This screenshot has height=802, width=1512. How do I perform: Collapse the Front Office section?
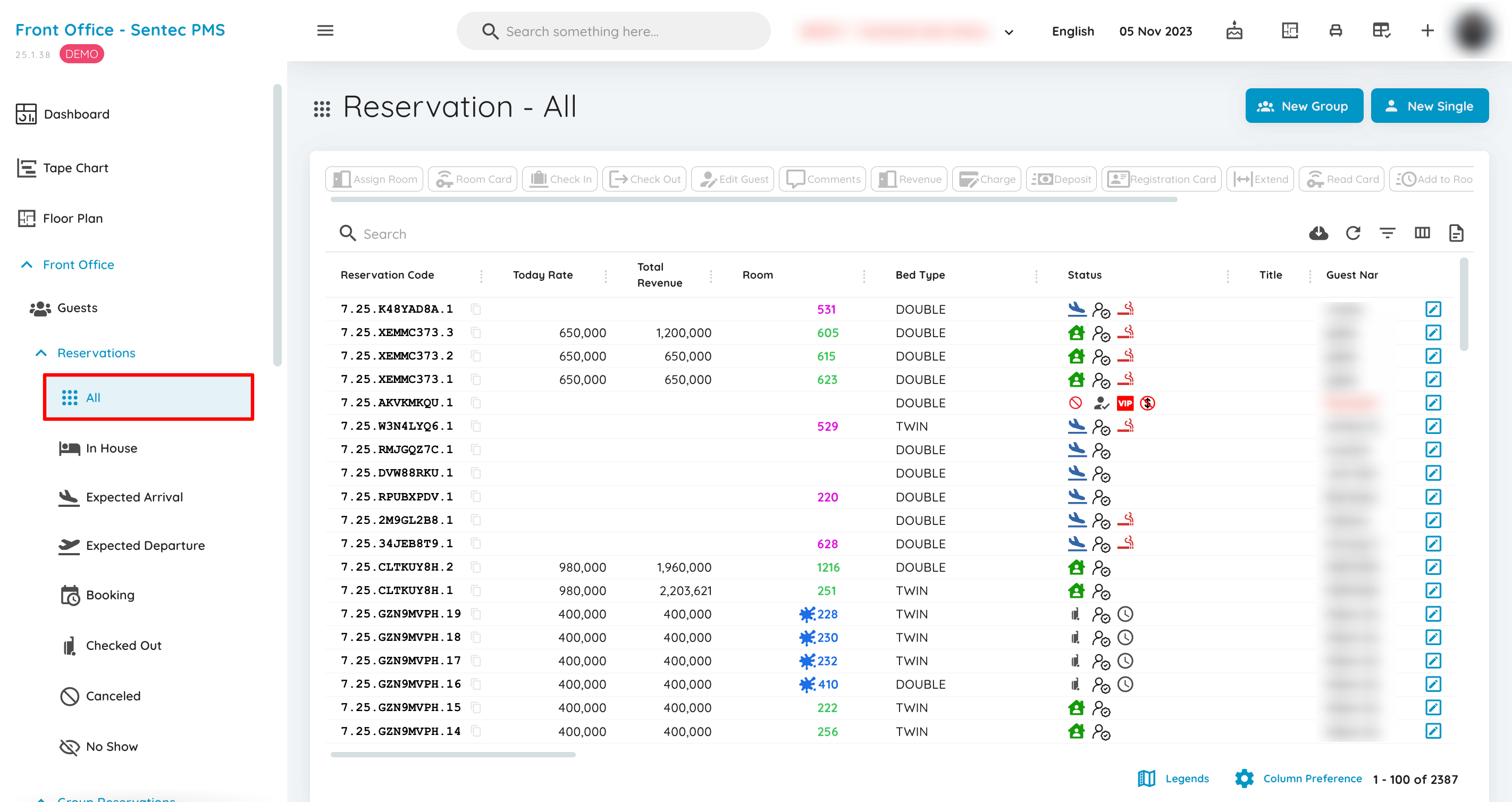(27, 265)
